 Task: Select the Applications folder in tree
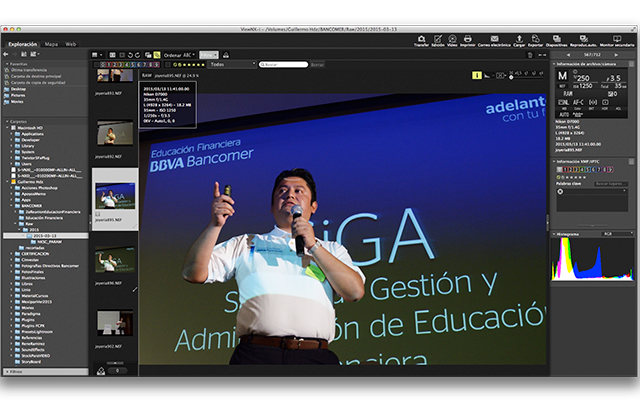(32, 134)
